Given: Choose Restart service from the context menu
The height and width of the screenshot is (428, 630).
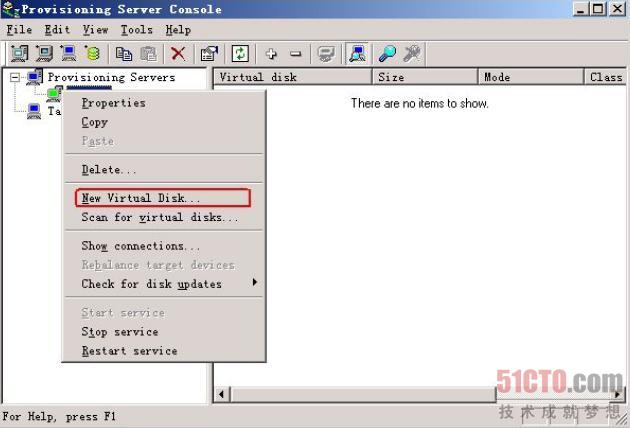Looking at the screenshot, I should (164, 351).
